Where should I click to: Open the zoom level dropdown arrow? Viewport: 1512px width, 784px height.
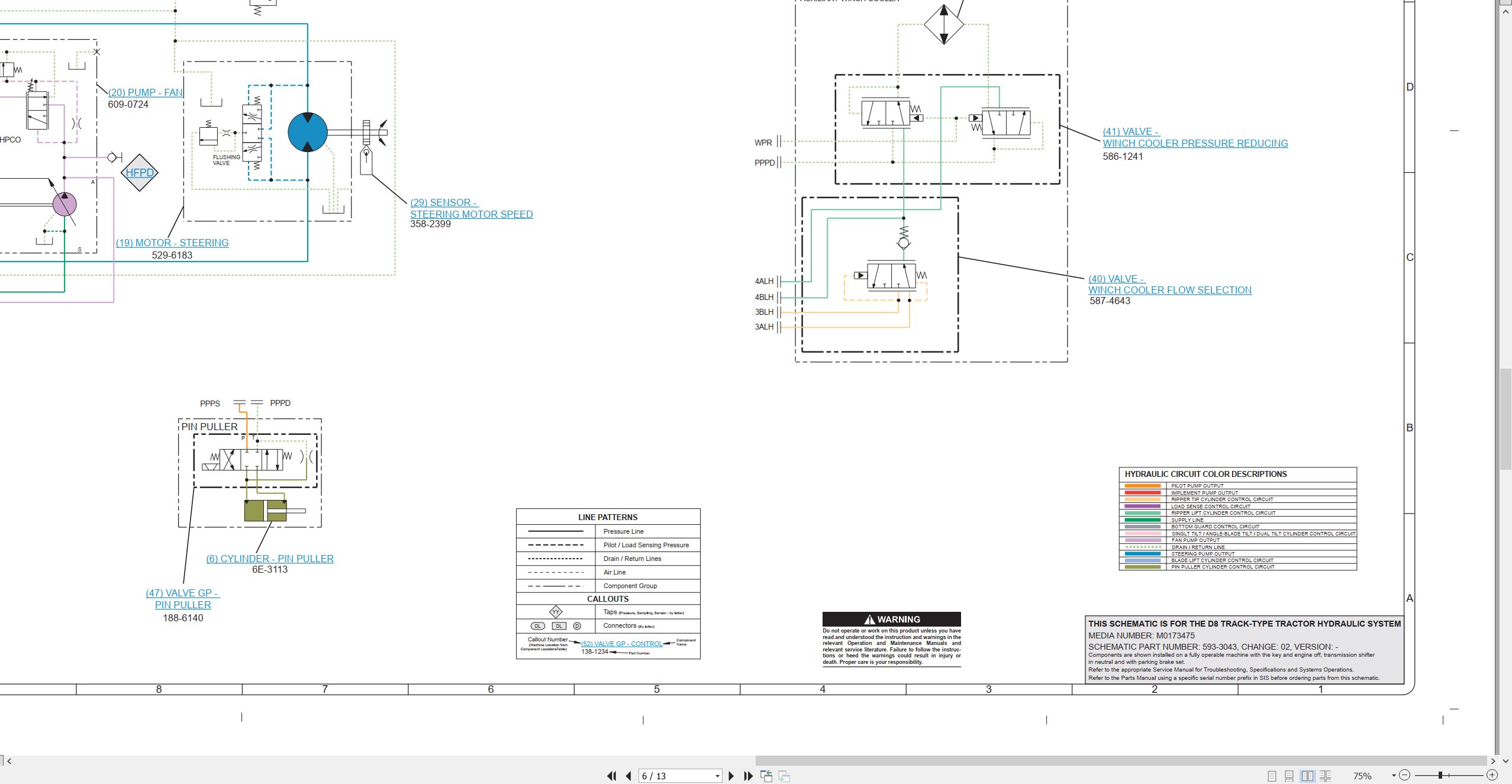(1394, 775)
